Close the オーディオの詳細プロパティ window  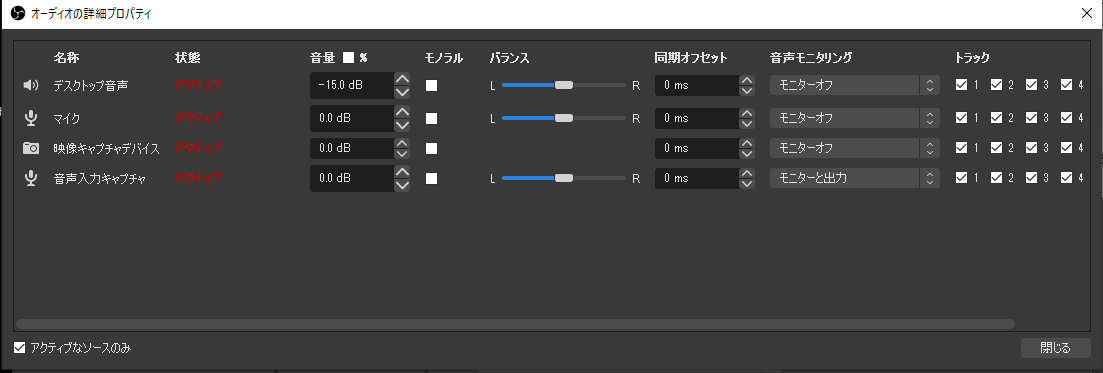pos(1086,13)
